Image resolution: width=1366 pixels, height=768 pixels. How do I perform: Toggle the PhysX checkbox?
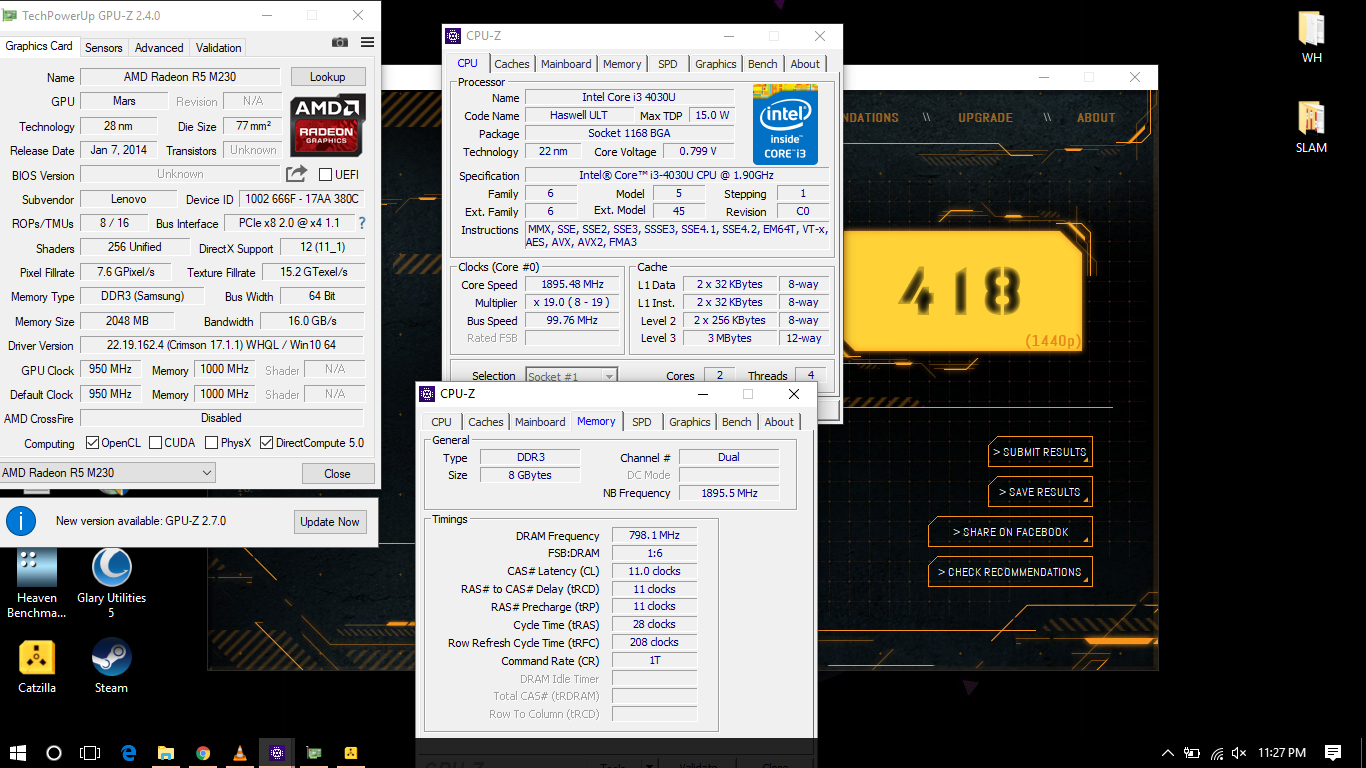click(x=211, y=443)
